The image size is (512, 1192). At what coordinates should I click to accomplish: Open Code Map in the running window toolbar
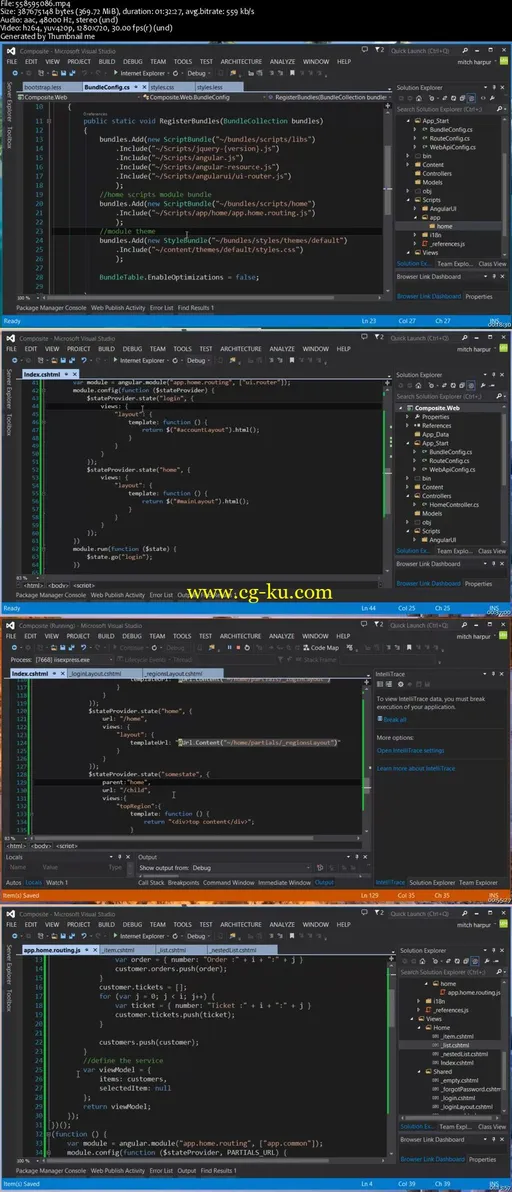click(x=321, y=648)
